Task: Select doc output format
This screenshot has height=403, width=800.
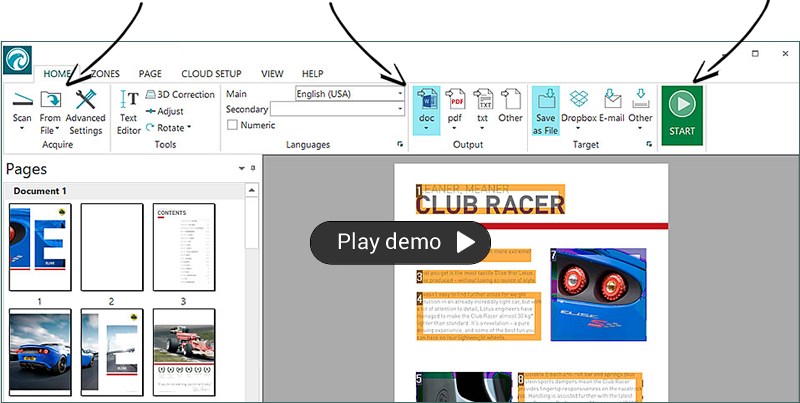Action: [x=426, y=100]
